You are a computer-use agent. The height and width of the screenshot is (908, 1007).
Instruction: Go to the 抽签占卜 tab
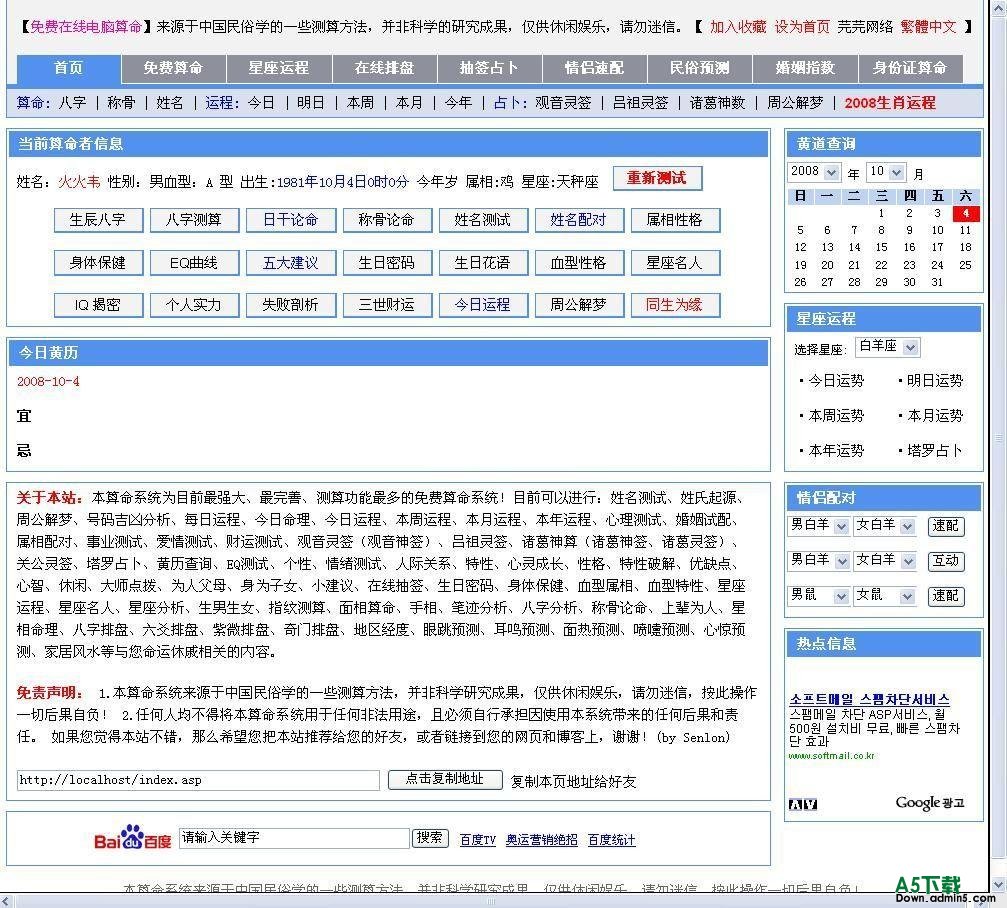tap(489, 69)
